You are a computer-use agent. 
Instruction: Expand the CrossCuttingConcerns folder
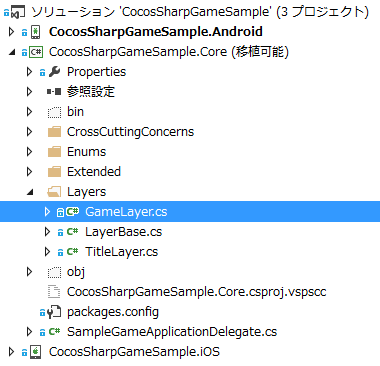pos(29,132)
